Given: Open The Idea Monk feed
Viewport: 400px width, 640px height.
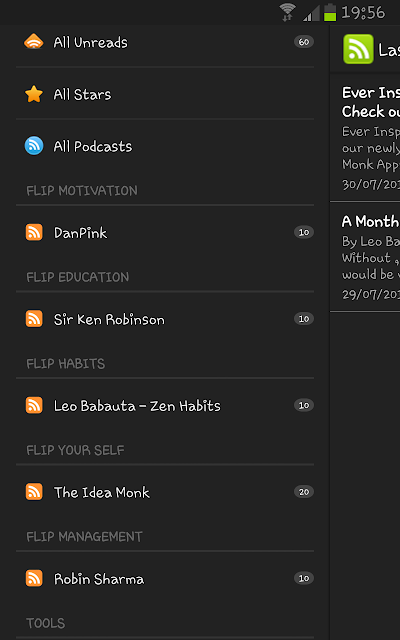Looking at the screenshot, I should [x=165, y=492].
